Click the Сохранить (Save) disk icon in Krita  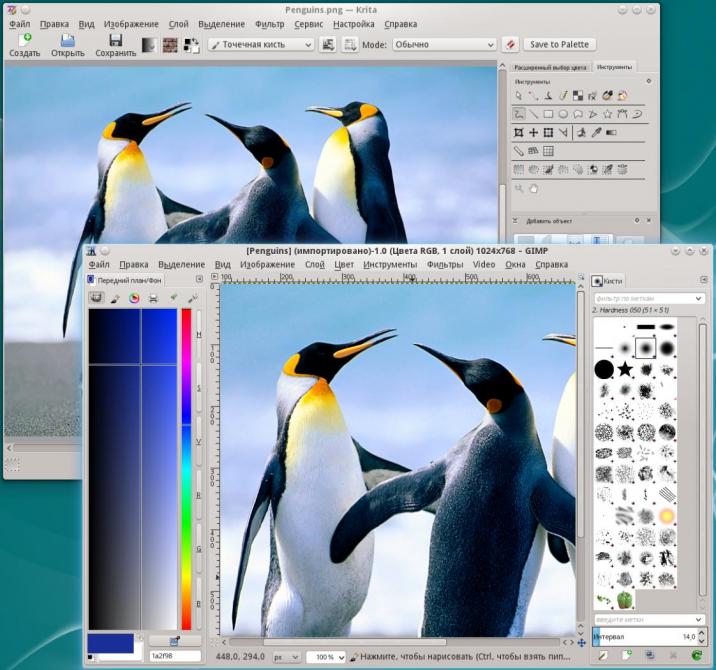point(115,40)
